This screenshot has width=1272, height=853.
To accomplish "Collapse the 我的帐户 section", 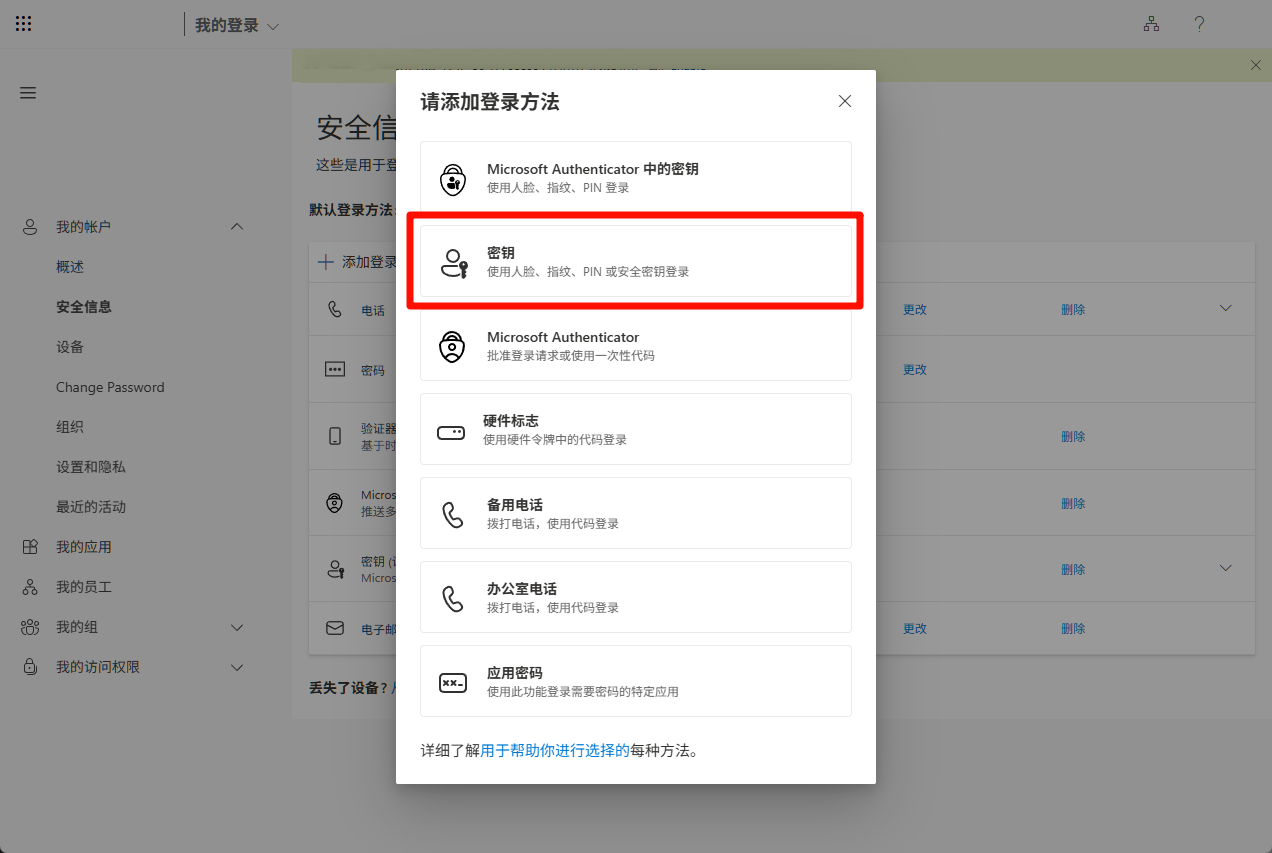I will (x=237, y=227).
